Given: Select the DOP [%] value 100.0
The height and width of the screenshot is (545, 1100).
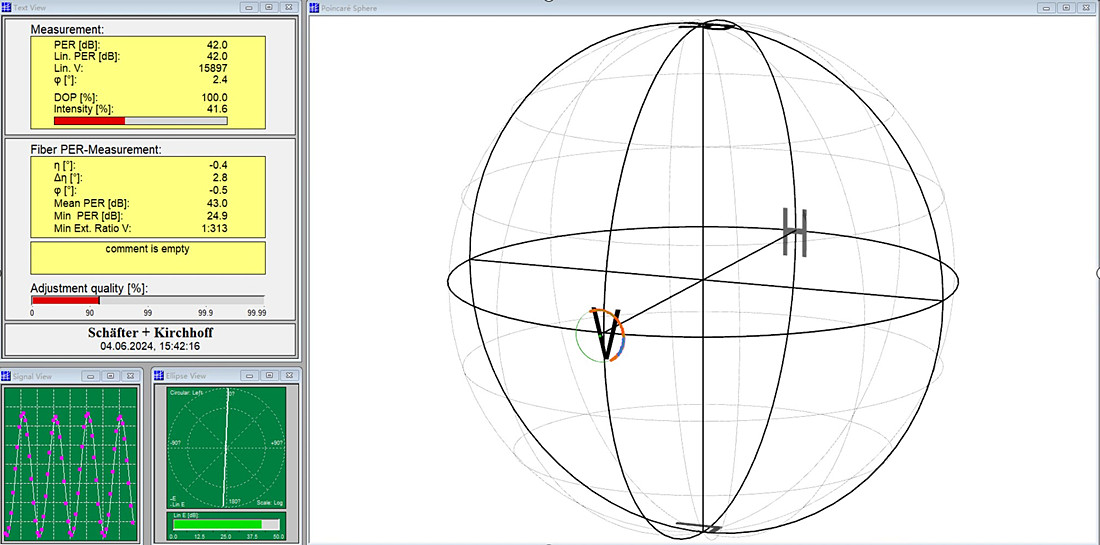Looking at the screenshot, I should click(x=214, y=97).
